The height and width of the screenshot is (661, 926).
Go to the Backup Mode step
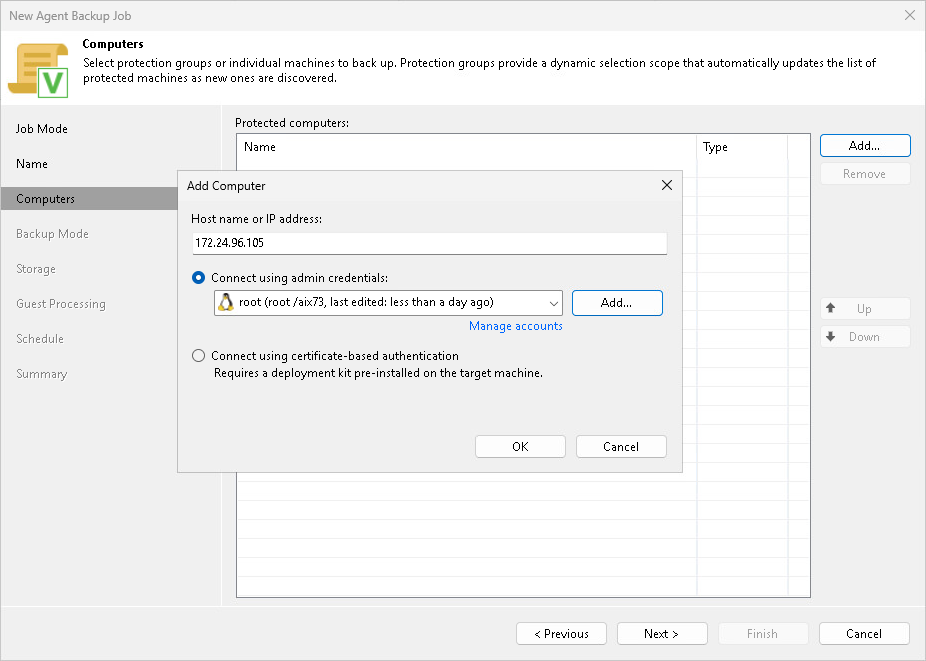[53, 234]
